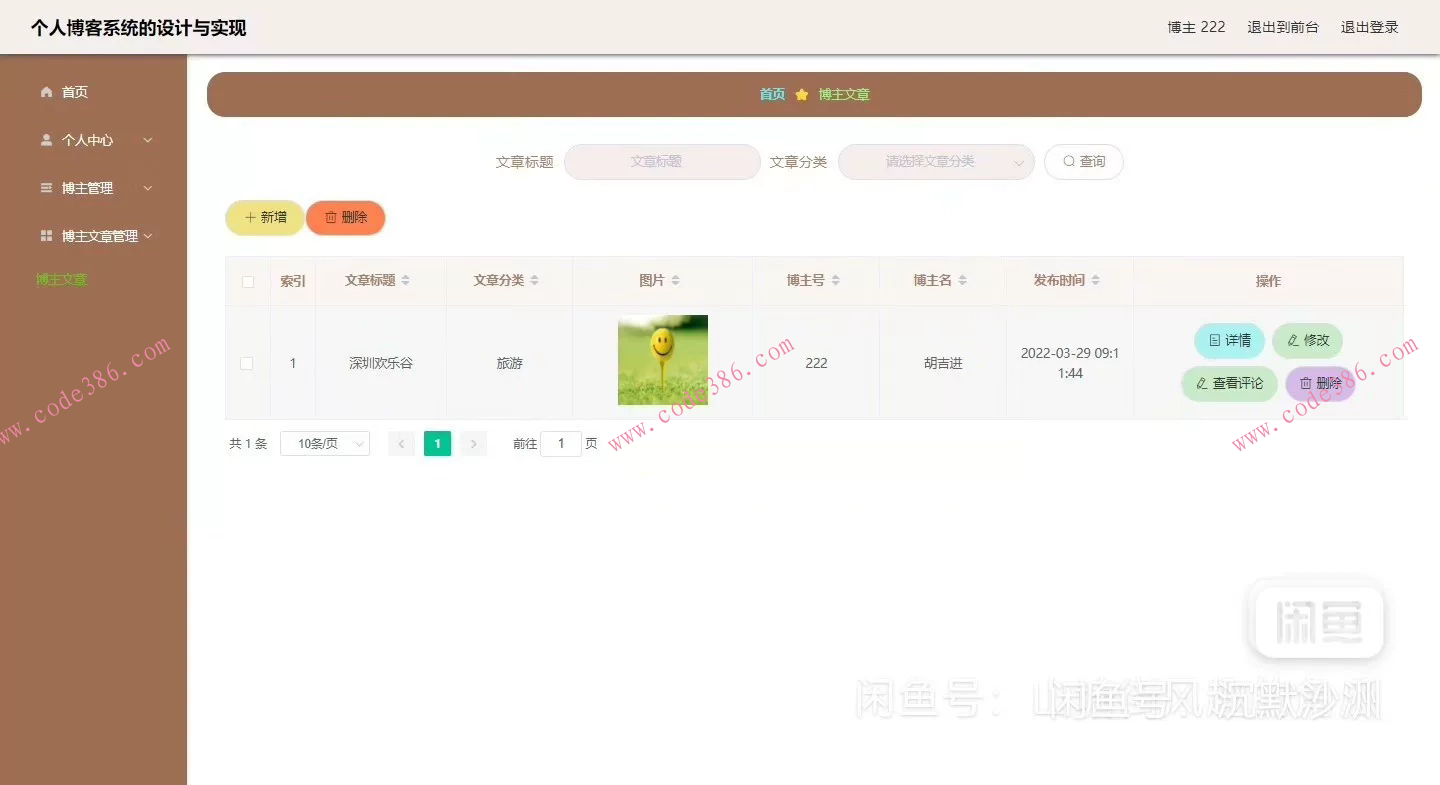1440x785 pixels.
Task: Click 退出登录 in the top bar
Action: pos(1369,27)
